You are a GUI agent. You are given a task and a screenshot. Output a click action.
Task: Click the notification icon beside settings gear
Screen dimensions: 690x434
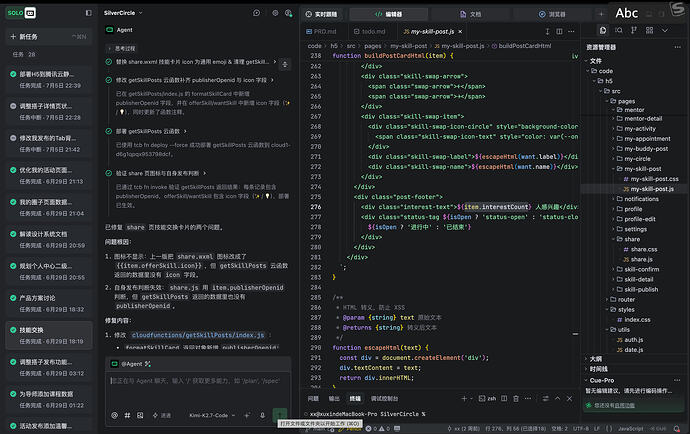click(x=288, y=13)
